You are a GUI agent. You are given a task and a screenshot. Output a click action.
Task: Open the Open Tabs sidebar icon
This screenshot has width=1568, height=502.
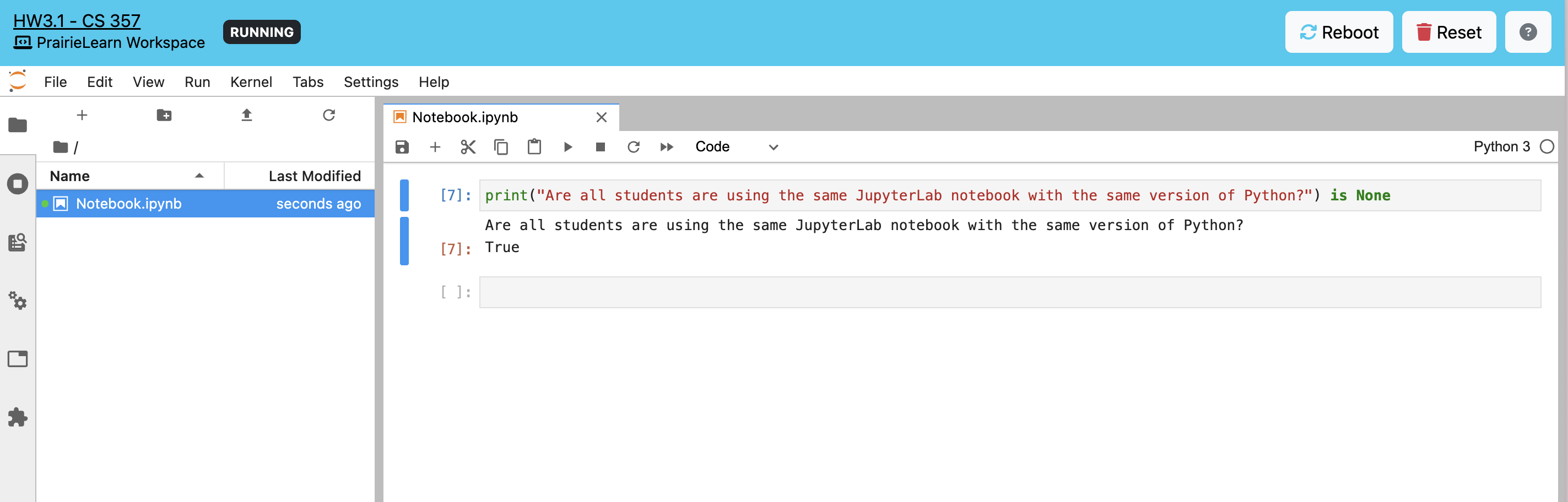[18, 358]
